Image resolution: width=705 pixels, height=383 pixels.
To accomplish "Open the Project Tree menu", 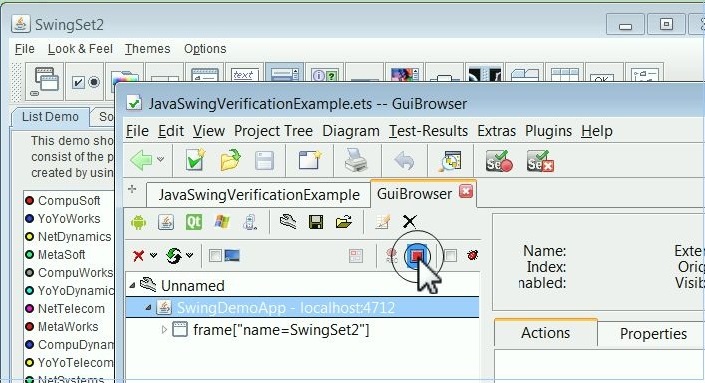I will pyautogui.click(x=273, y=131).
